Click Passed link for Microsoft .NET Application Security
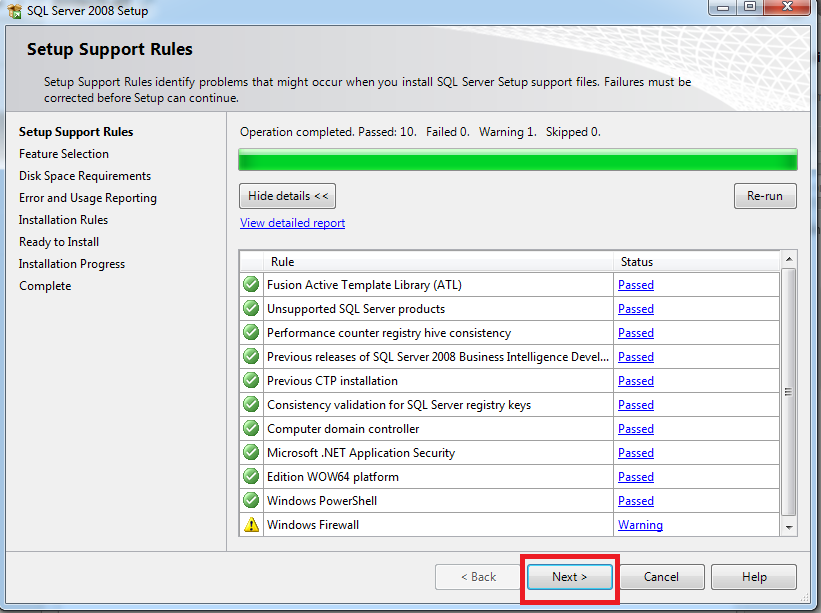Image resolution: width=821 pixels, height=613 pixels. [x=635, y=453]
